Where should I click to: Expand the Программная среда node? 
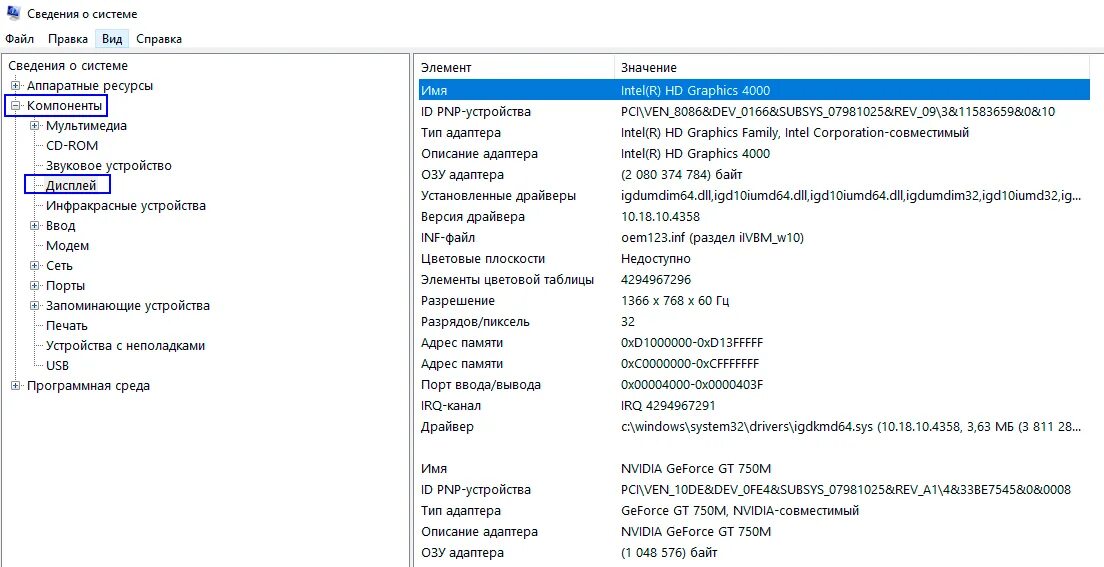coord(15,386)
